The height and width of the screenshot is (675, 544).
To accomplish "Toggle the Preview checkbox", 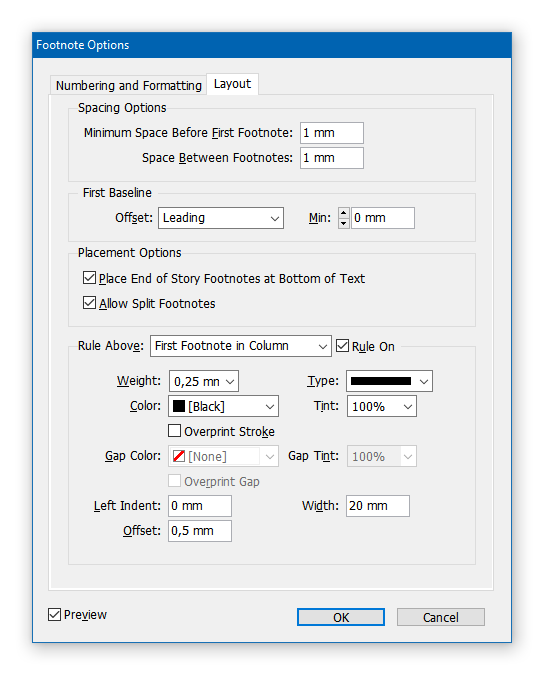I will (x=54, y=614).
